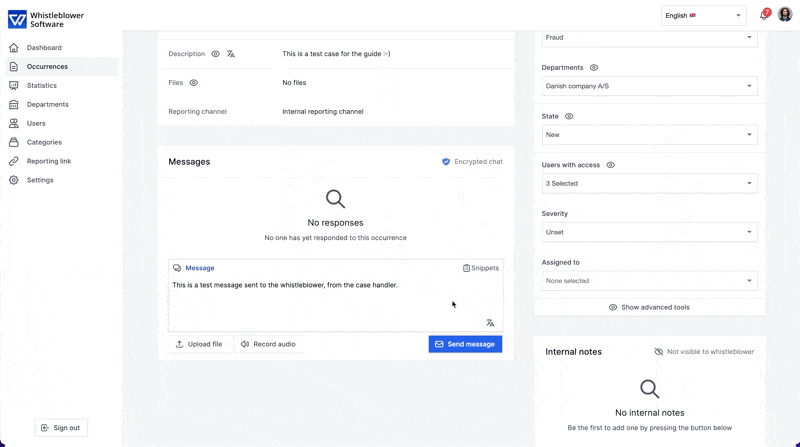Open the Assigned to dropdown

[x=649, y=281]
